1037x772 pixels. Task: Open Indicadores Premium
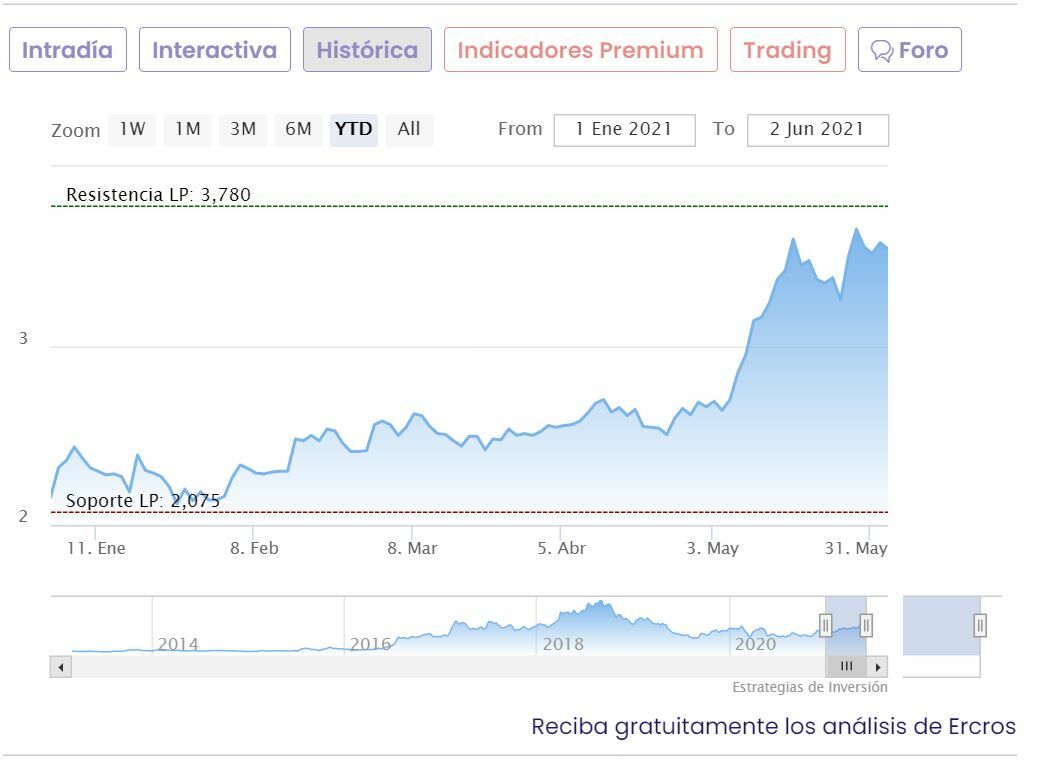[x=580, y=50]
